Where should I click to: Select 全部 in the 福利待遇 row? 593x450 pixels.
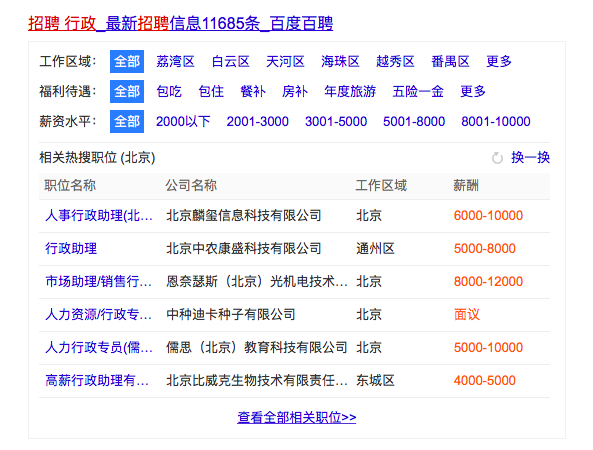point(127,91)
